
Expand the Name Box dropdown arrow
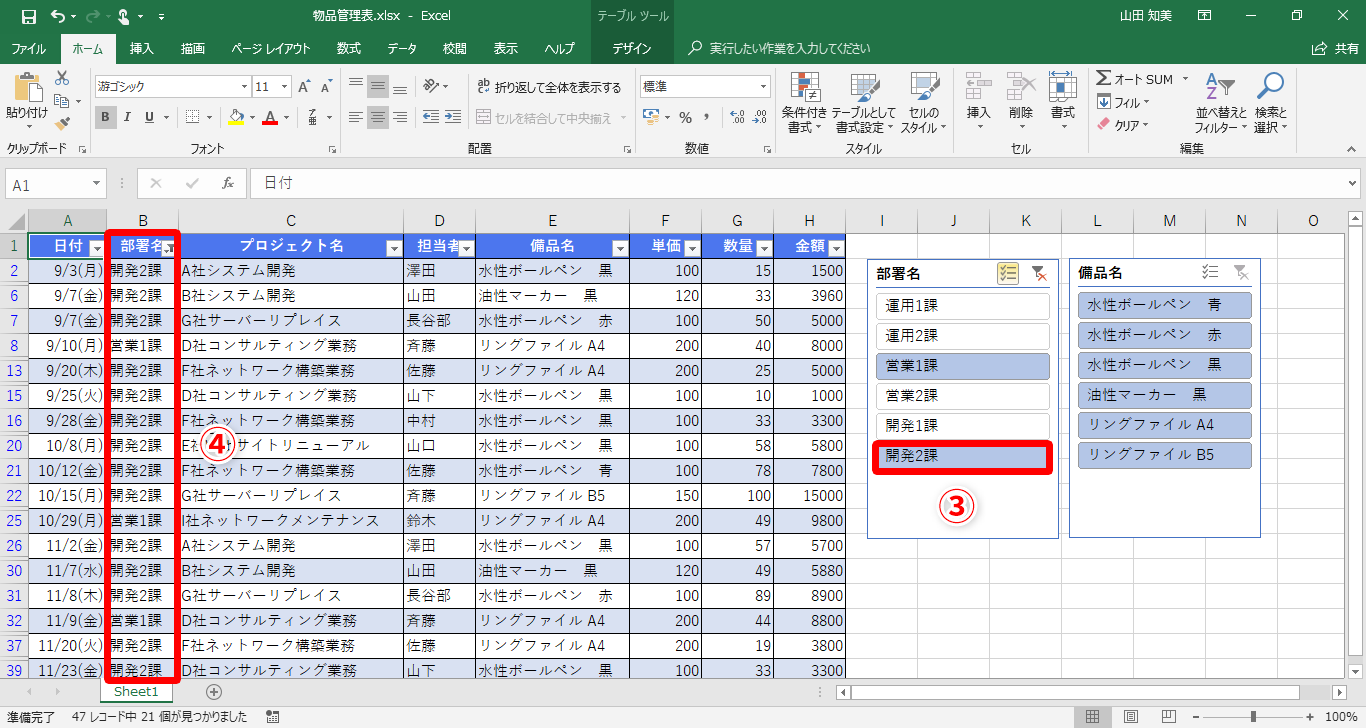[x=97, y=185]
